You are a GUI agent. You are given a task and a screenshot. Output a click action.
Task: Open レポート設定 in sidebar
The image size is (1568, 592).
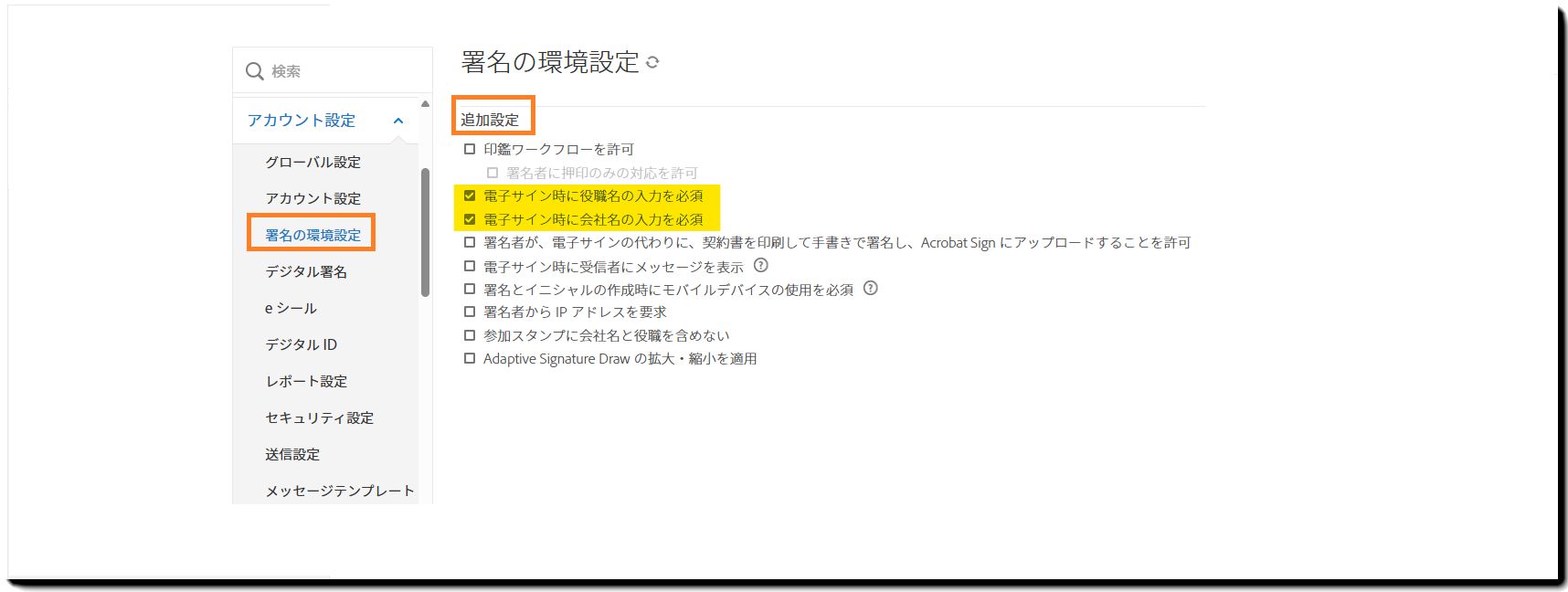306,381
